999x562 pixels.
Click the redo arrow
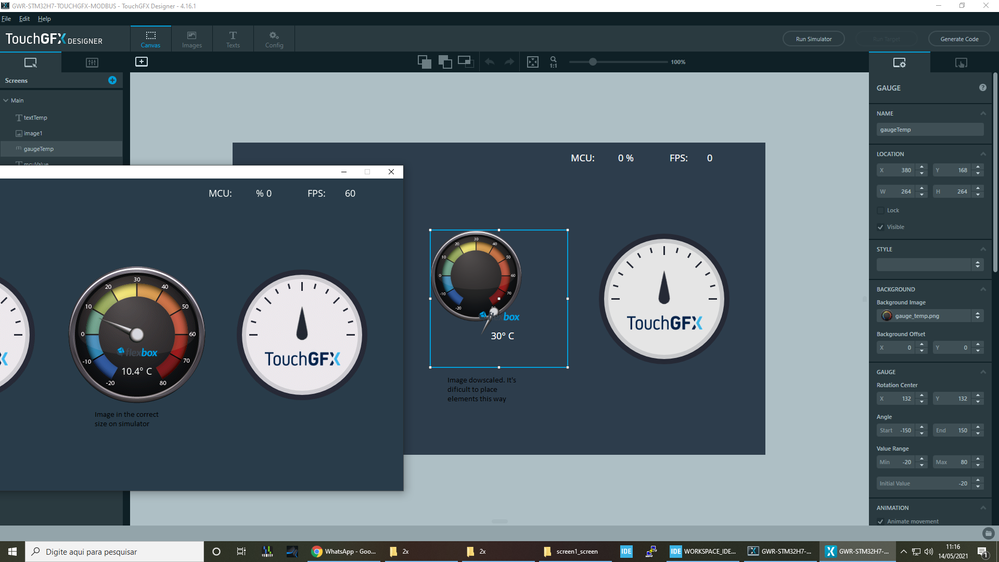(509, 62)
